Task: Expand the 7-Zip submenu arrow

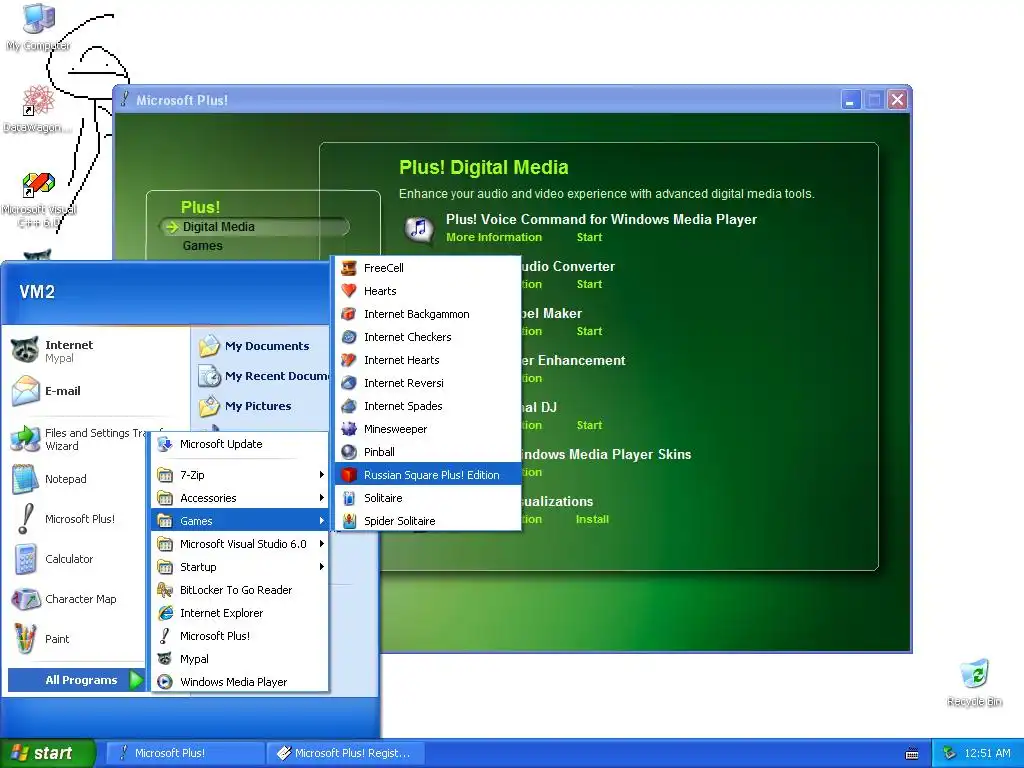Action: coord(321,475)
